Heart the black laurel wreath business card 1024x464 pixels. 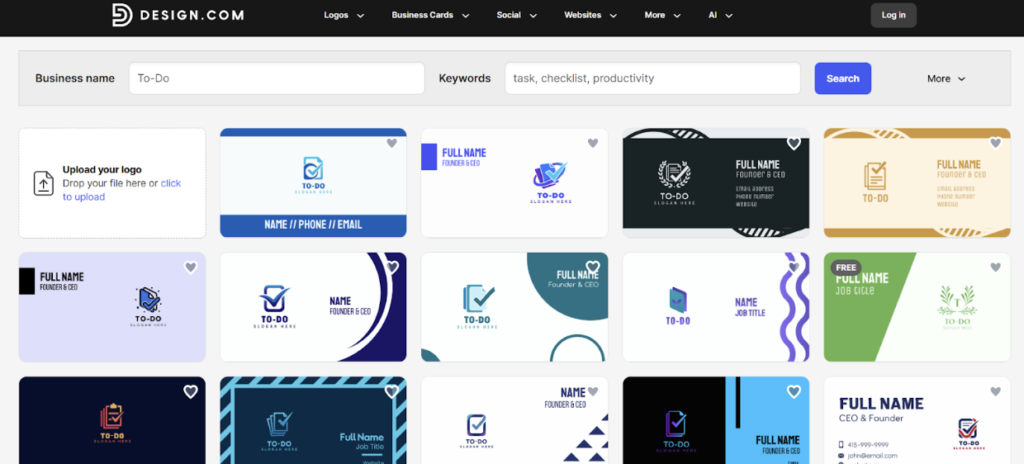[x=794, y=143]
